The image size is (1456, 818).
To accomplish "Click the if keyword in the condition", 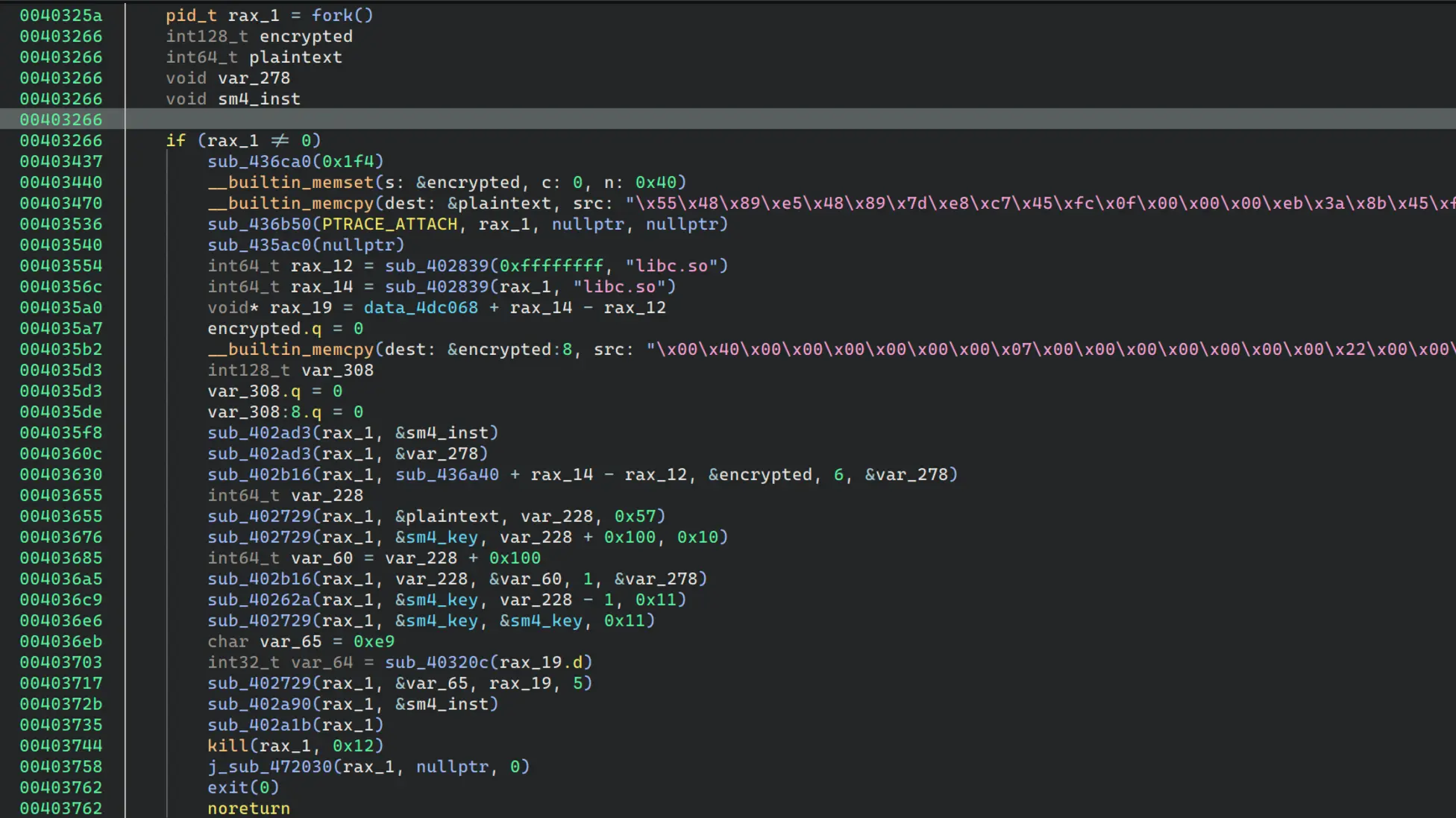I will [x=176, y=140].
